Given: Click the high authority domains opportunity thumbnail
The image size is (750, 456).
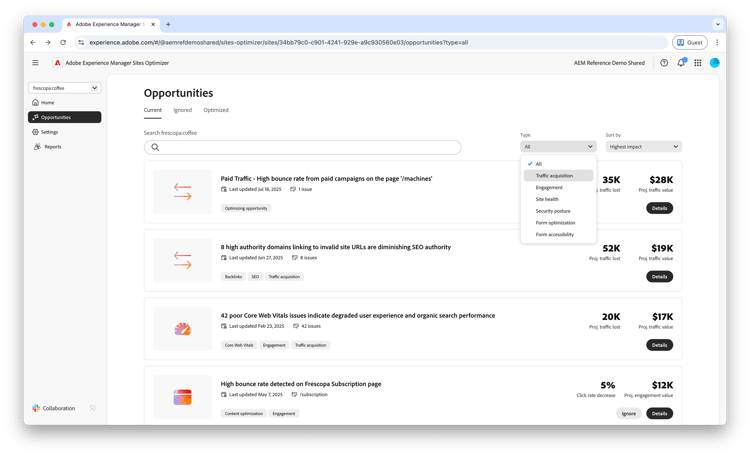Looking at the screenshot, I should 182,260.
